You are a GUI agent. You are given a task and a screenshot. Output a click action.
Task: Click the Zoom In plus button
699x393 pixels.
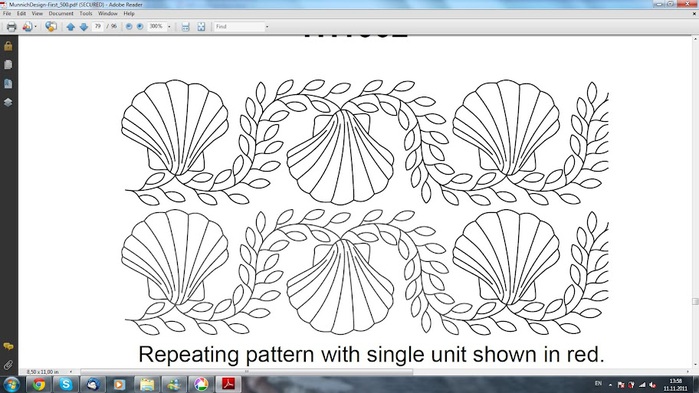(x=140, y=27)
